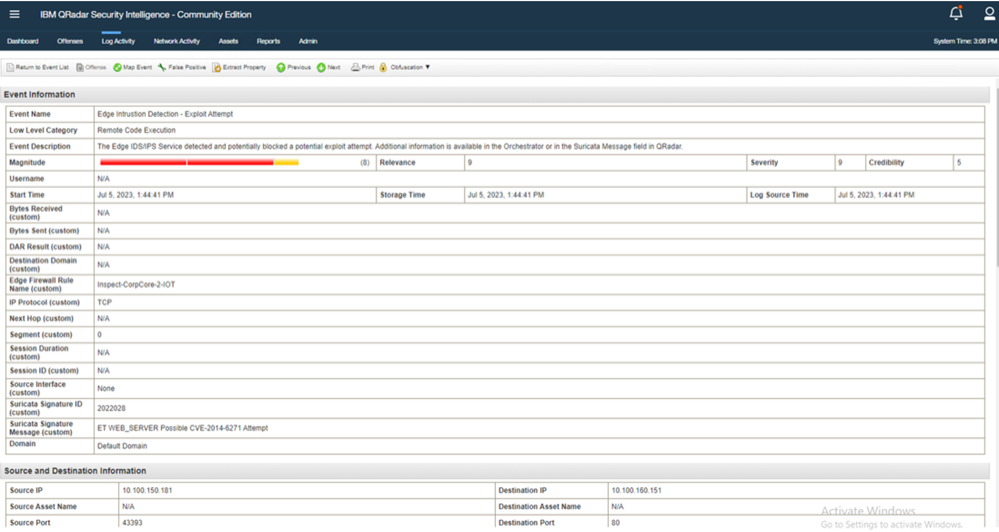Open the Reports tab
The height and width of the screenshot is (532, 999).
268,41
